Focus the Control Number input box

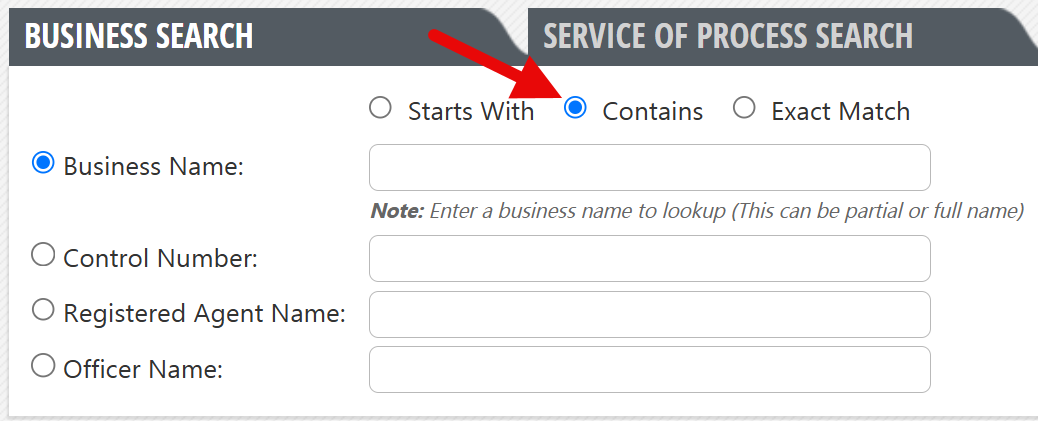coord(649,258)
